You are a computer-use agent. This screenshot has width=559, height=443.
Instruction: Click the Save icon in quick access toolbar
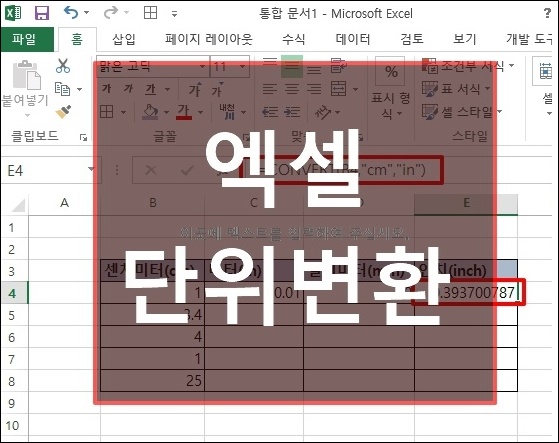tap(42, 13)
